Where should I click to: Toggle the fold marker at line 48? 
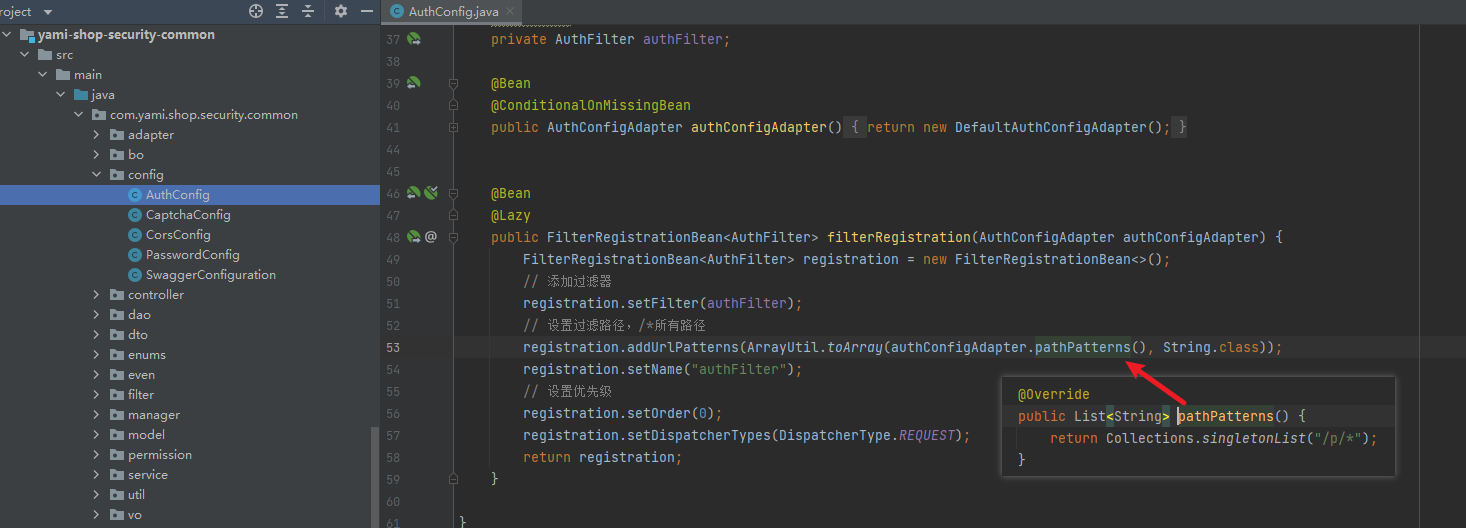pos(453,237)
